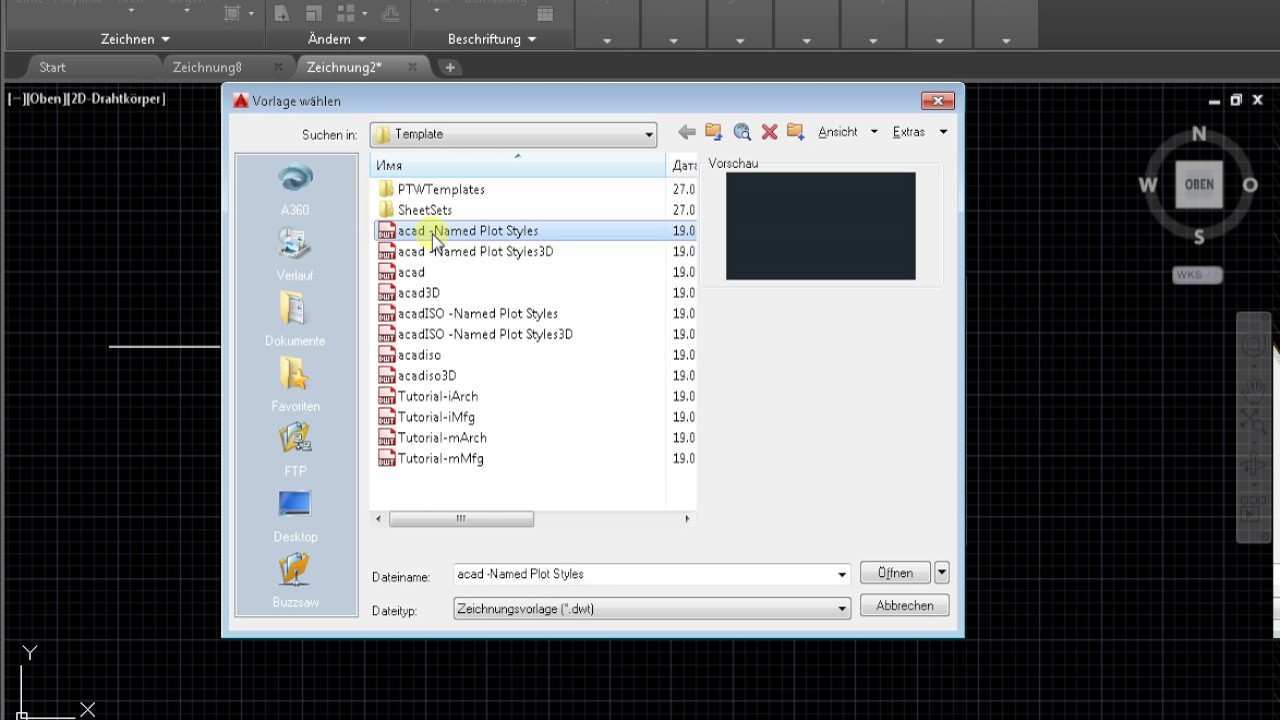Click the Dateiname input field
Viewport: 1280px width, 720px height.
coord(644,574)
